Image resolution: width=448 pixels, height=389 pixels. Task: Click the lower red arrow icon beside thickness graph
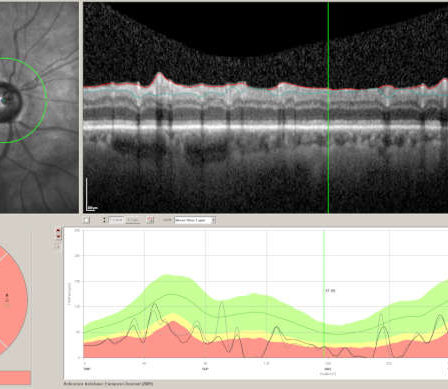[58, 237]
